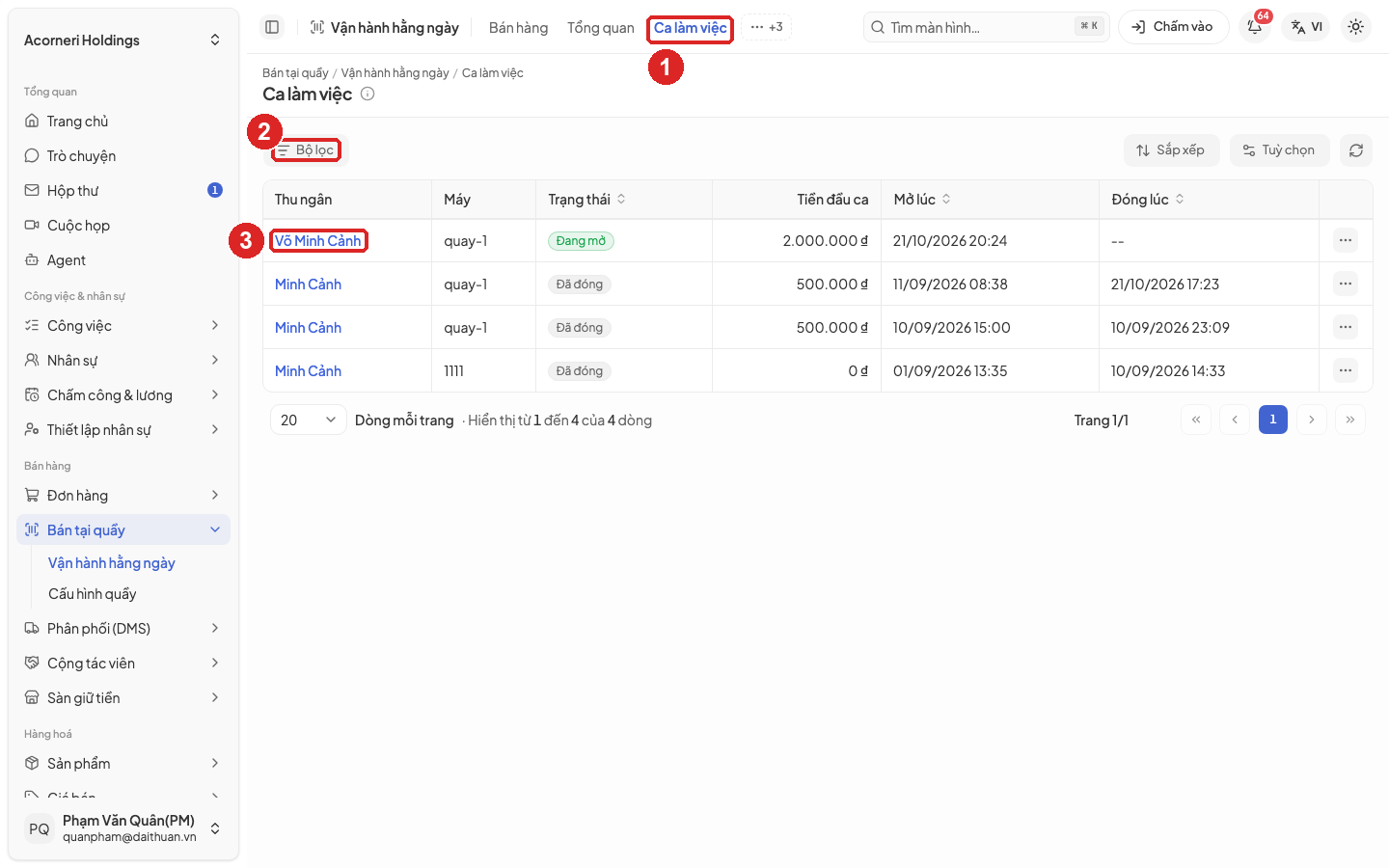This screenshot has height=868, width=1389.
Task: Sort by Mở lúc column header
Action: (x=922, y=200)
